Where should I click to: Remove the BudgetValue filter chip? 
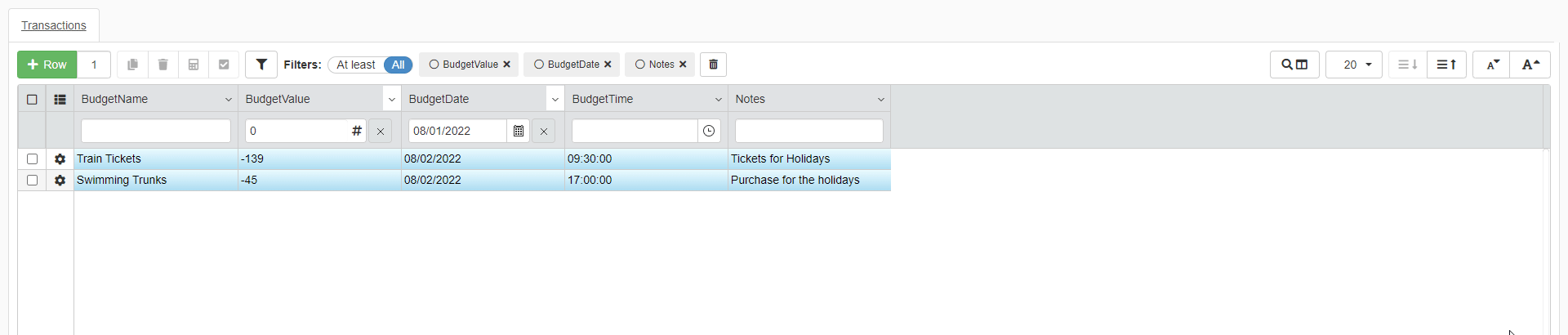click(x=506, y=65)
